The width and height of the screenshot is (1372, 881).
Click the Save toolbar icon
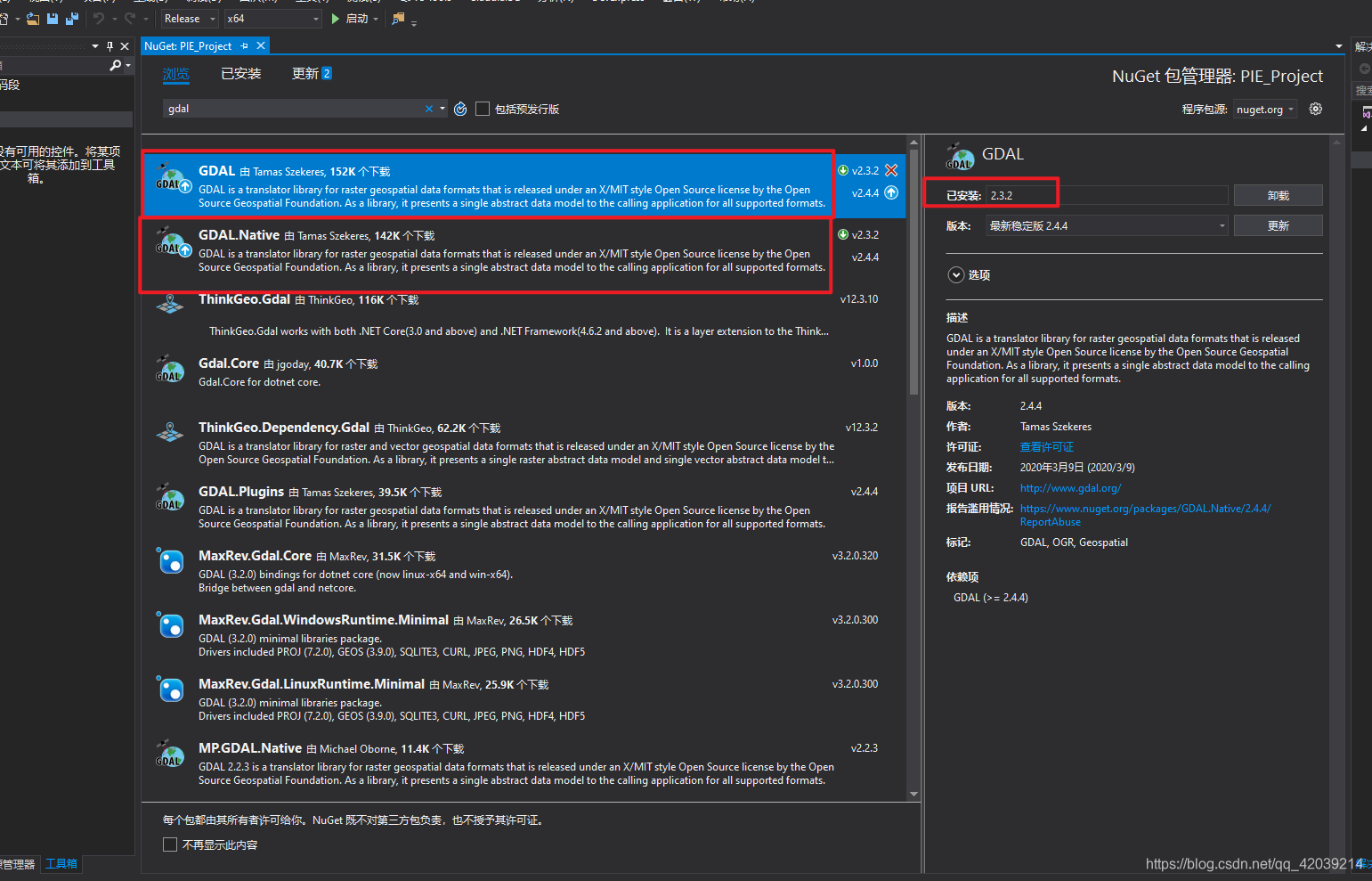[x=53, y=19]
